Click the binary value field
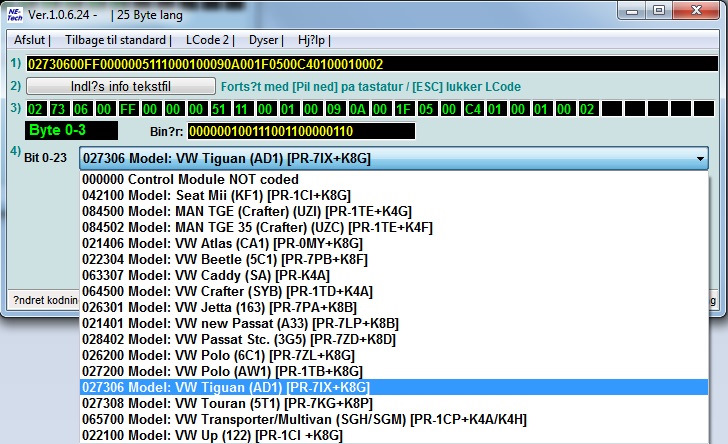Image resolution: width=728 pixels, height=444 pixels. tap(301, 131)
